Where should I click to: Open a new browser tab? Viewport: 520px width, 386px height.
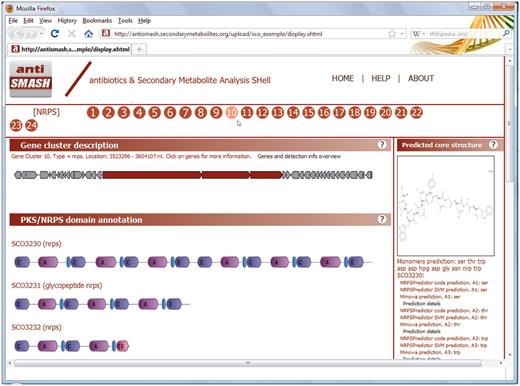(x=139, y=49)
